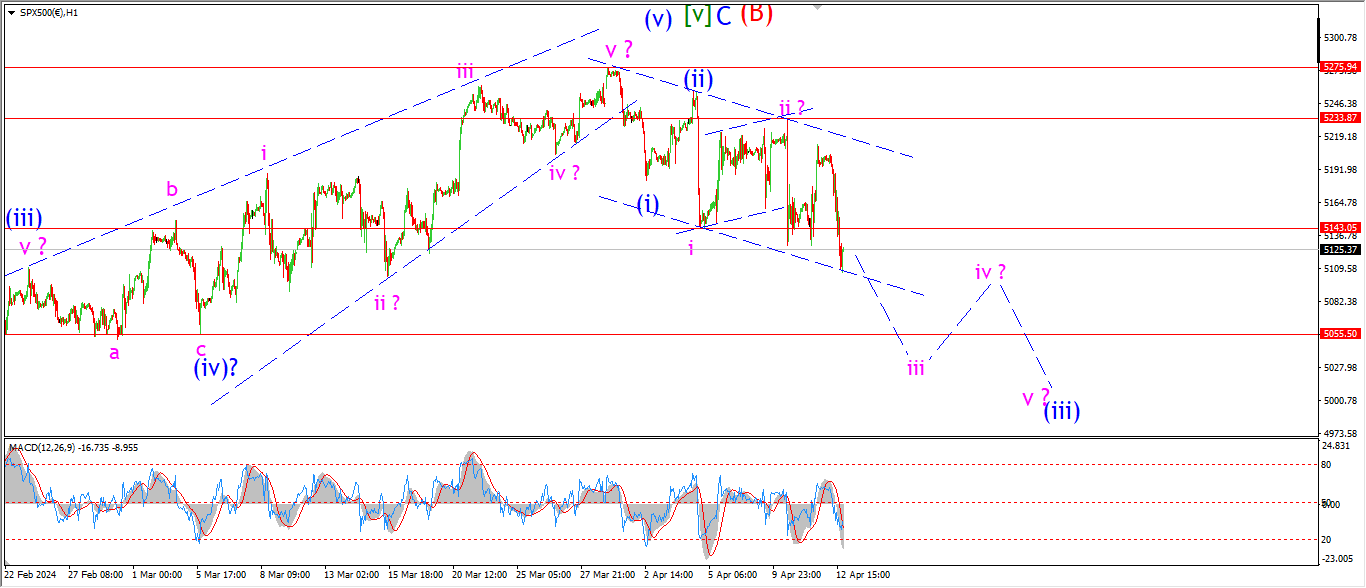Click the current price tag 5125.37
The height and width of the screenshot is (588, 1366).
click(1340, 250)
